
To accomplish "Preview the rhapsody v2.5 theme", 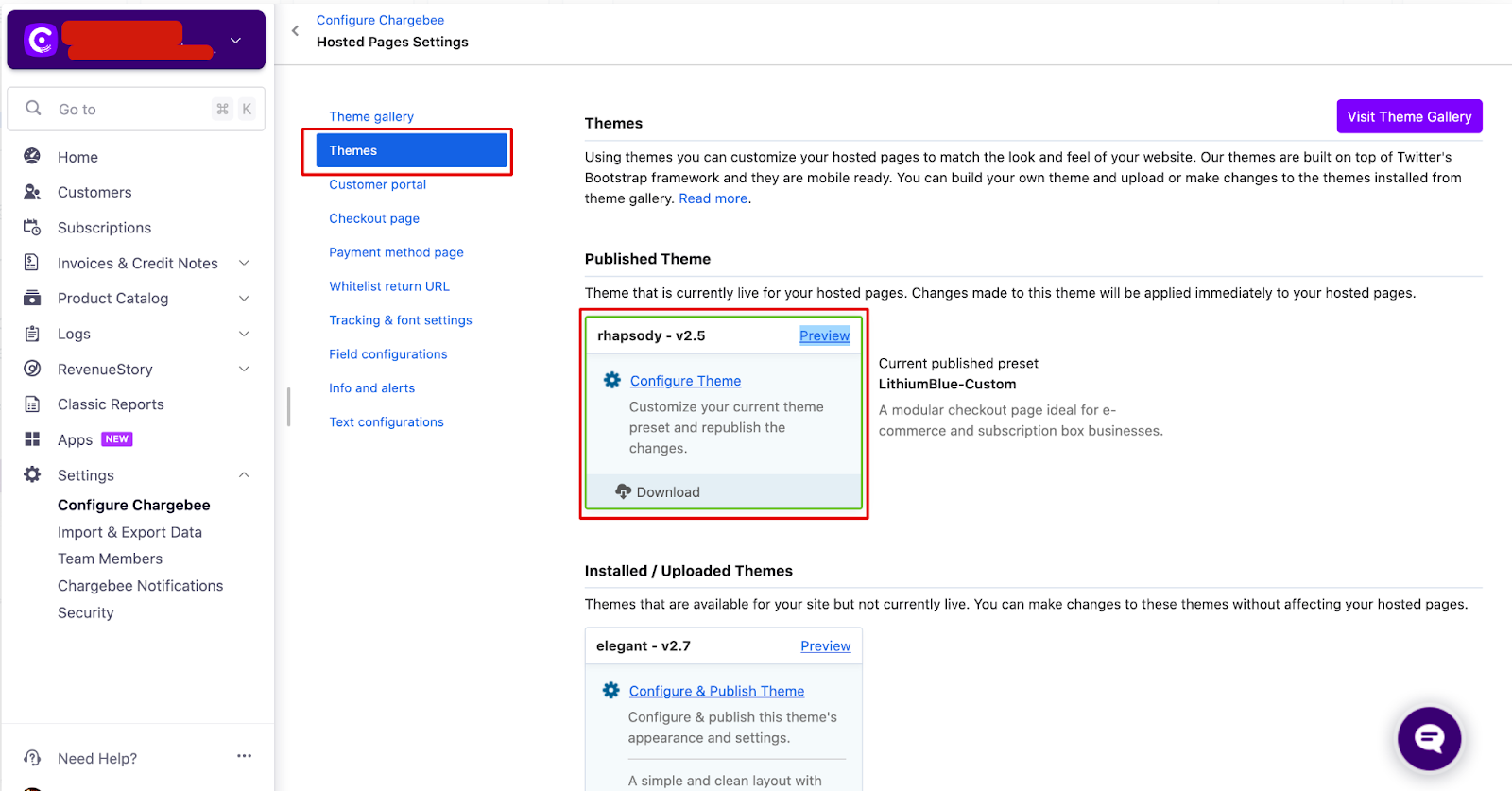I will click(x=824, y=335).
